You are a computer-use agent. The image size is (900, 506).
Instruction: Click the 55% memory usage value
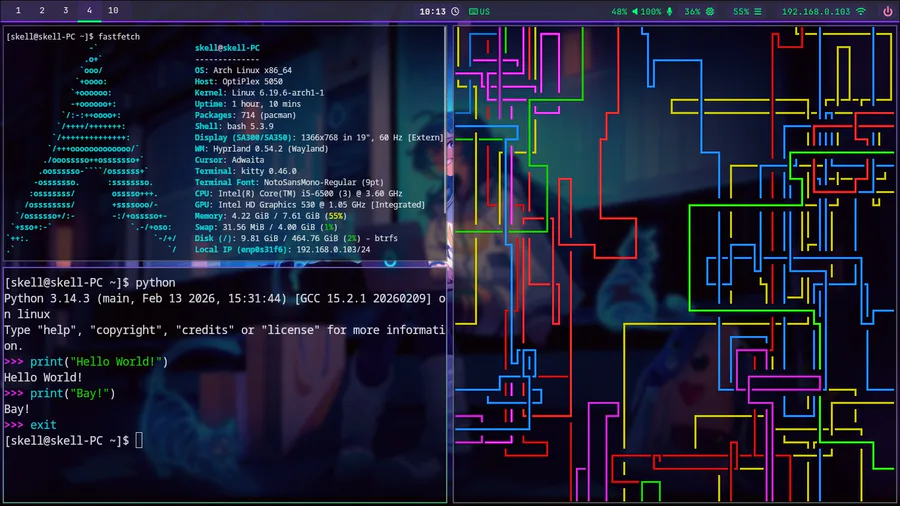point(741,11)
